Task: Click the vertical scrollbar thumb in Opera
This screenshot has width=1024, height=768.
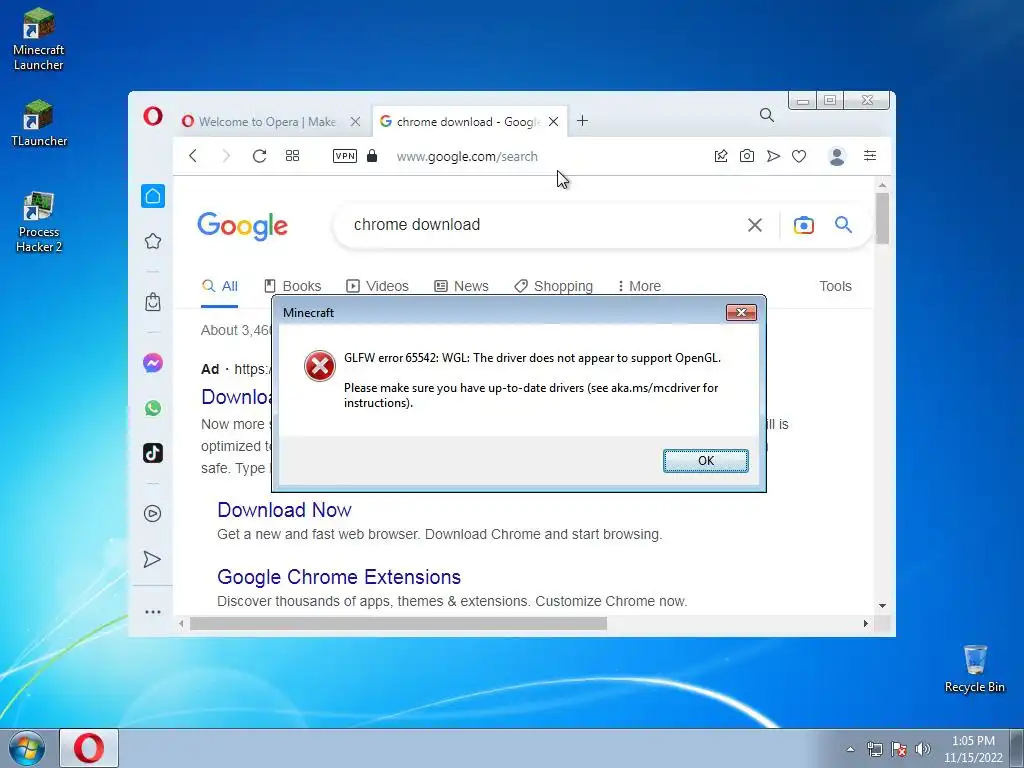Action: (882, 218)
